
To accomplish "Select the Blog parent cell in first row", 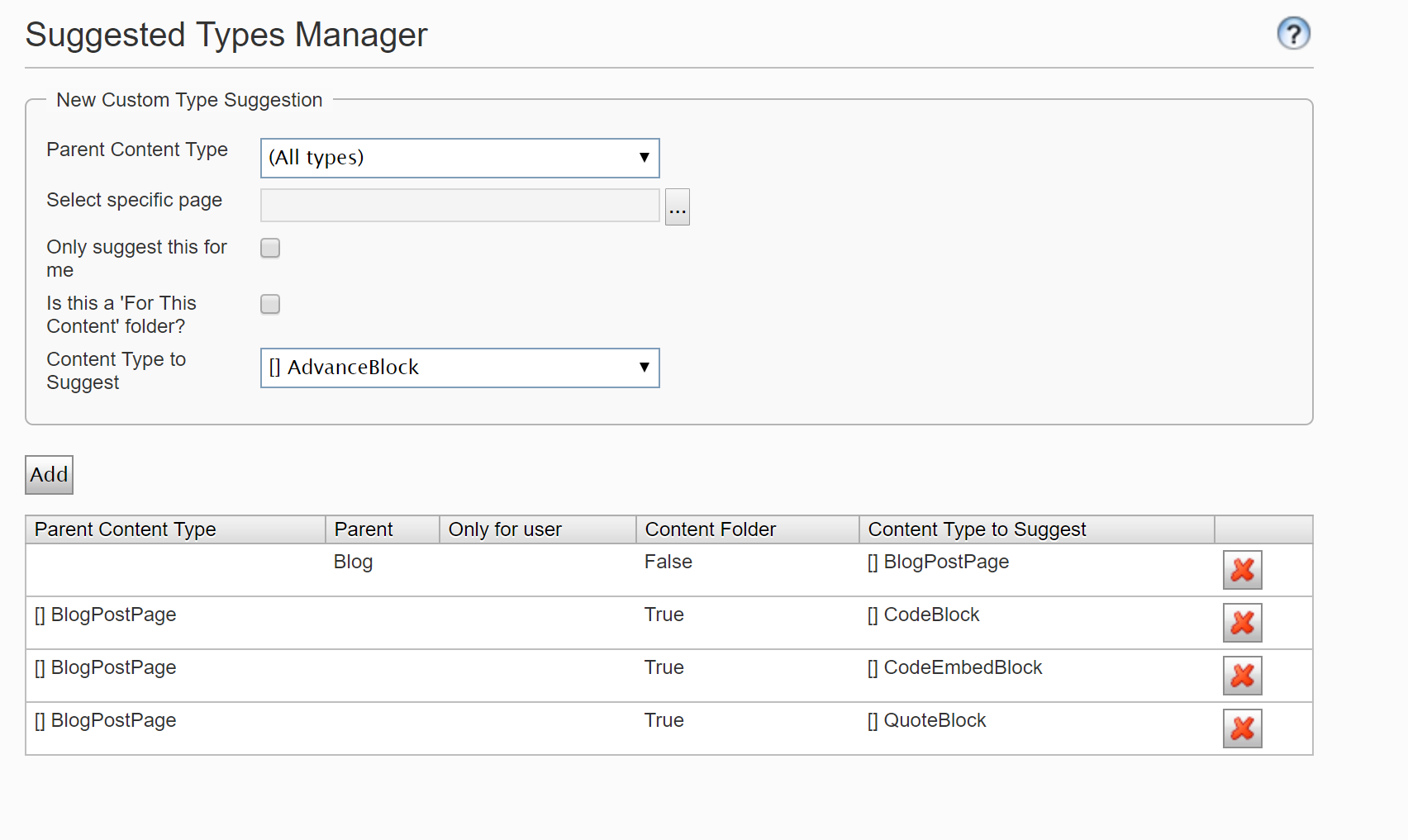I will point(354,562).
